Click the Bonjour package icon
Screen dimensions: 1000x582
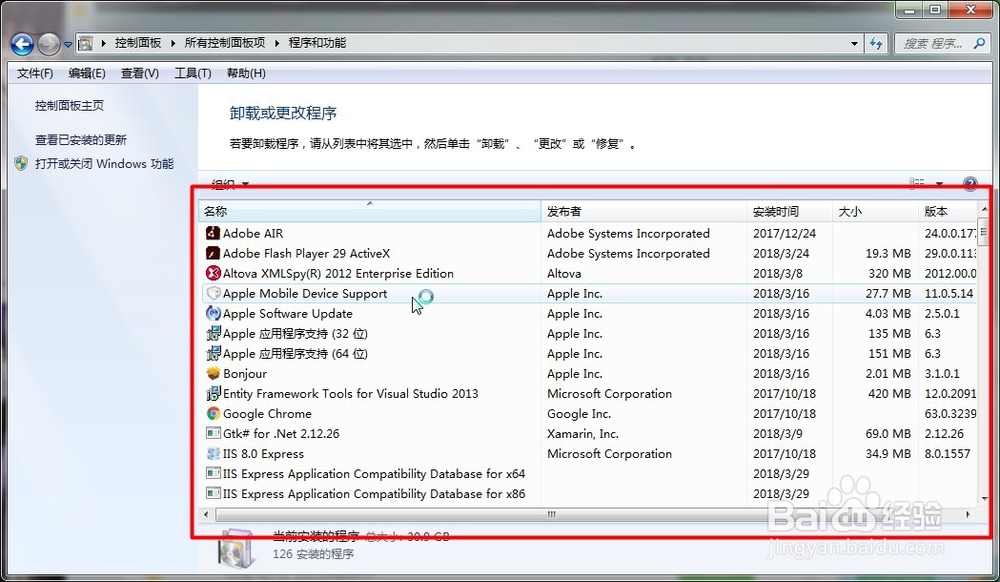click(213, 374)
